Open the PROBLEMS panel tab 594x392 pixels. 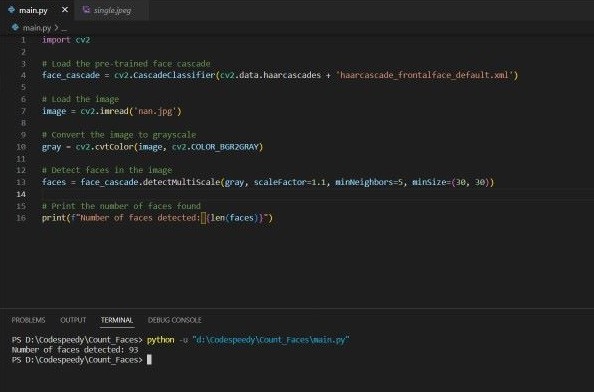coord(28,320)
